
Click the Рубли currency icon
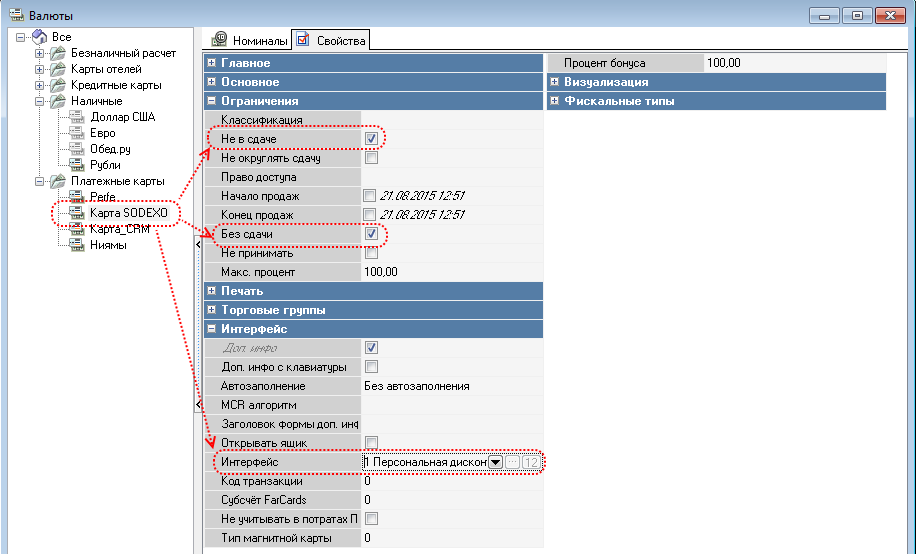pyautogui.click(x=76, y=166)
